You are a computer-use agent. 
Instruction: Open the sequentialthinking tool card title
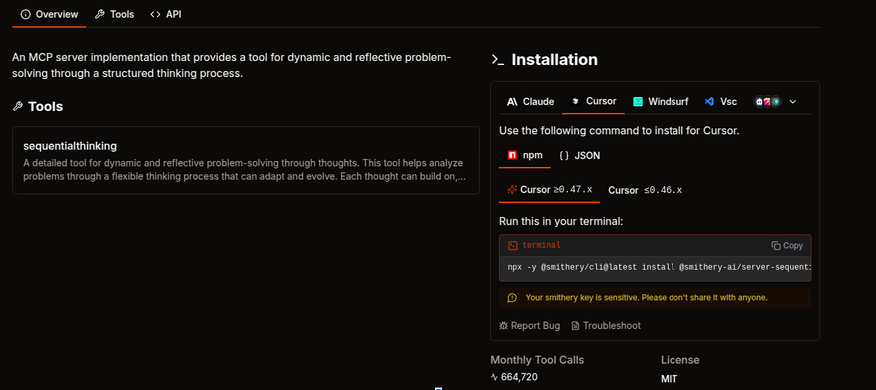(x=70, y=146)
